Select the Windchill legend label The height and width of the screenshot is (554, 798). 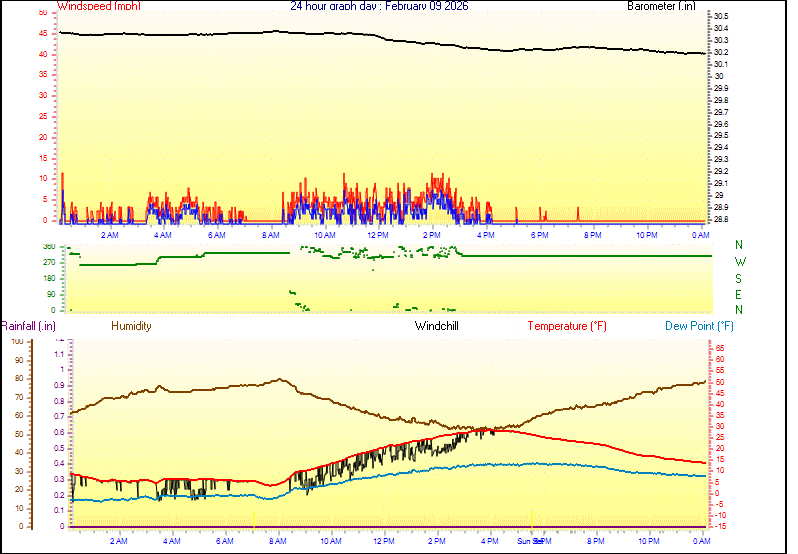pos(437,326)
